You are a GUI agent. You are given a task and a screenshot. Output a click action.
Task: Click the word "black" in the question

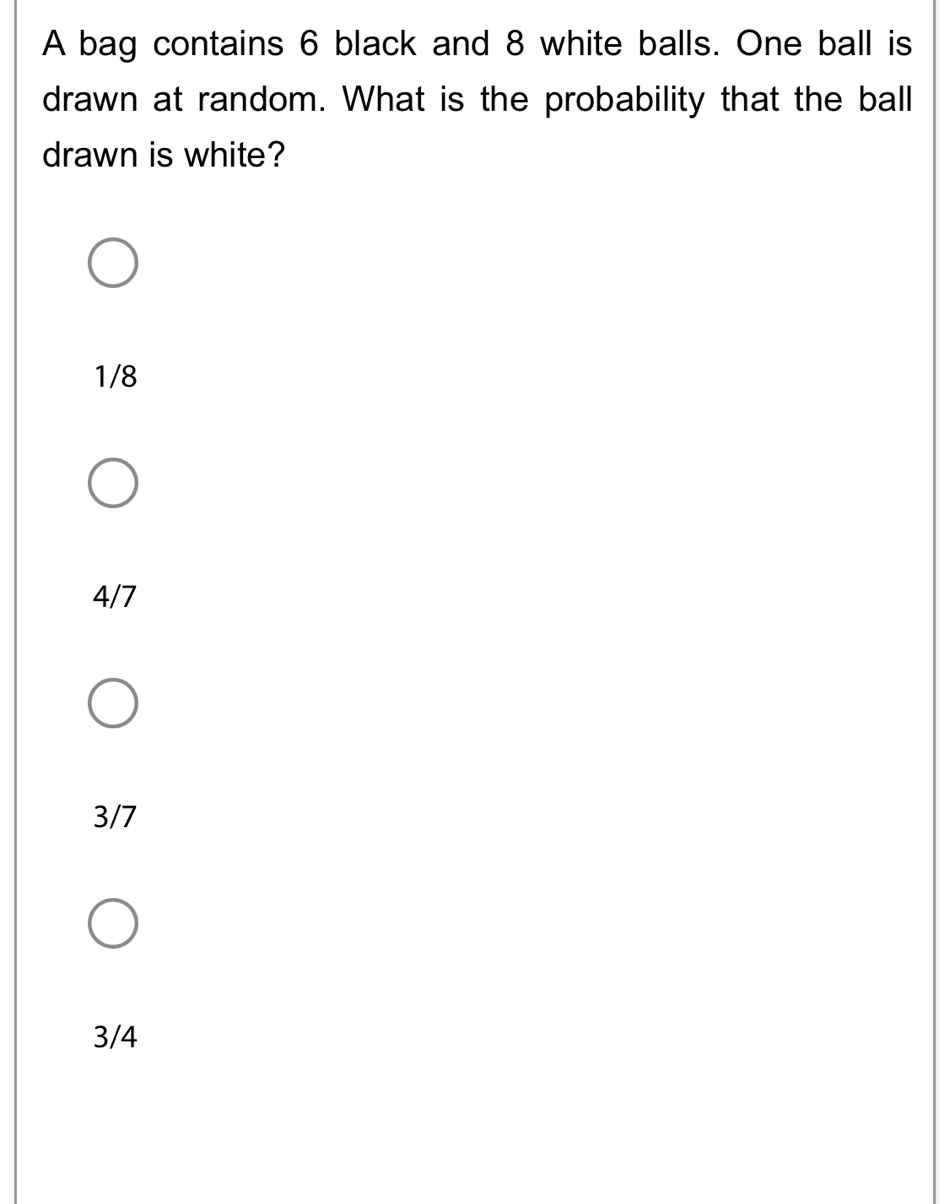(375, 44)
